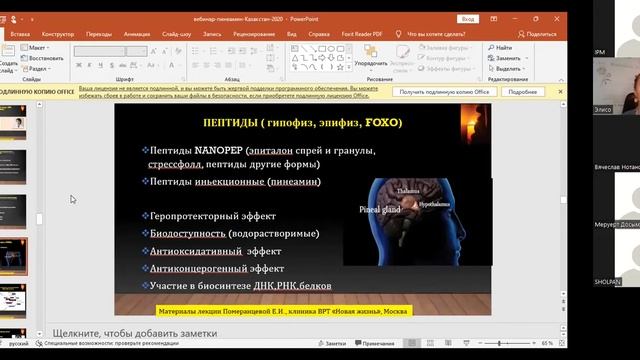
Task: Open the Конструктор ribbon tab
Action: tap(58, 34)
